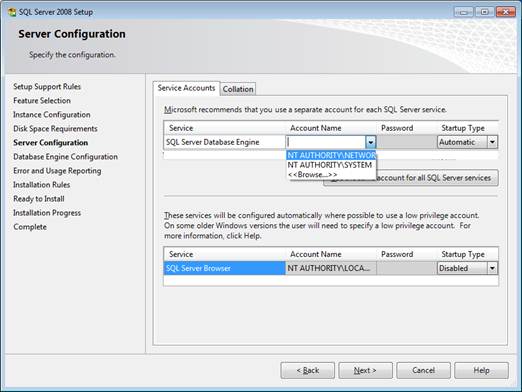Expand the Disabled startup type dropdown for Browser
The image size is (522, 392).
click(492, 268)
